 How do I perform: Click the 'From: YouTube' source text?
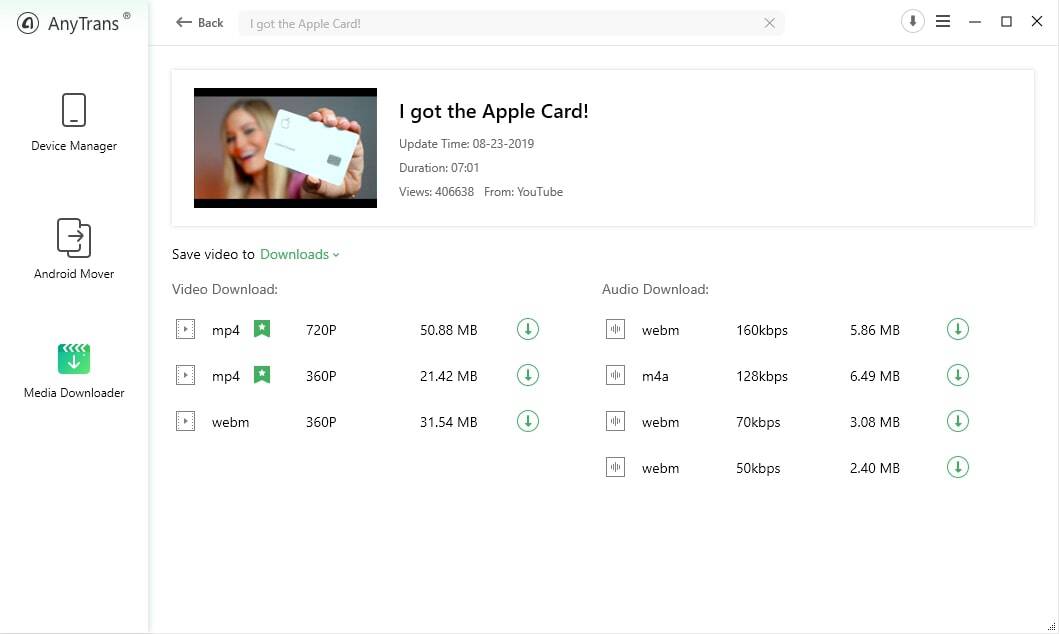point(523,192)
